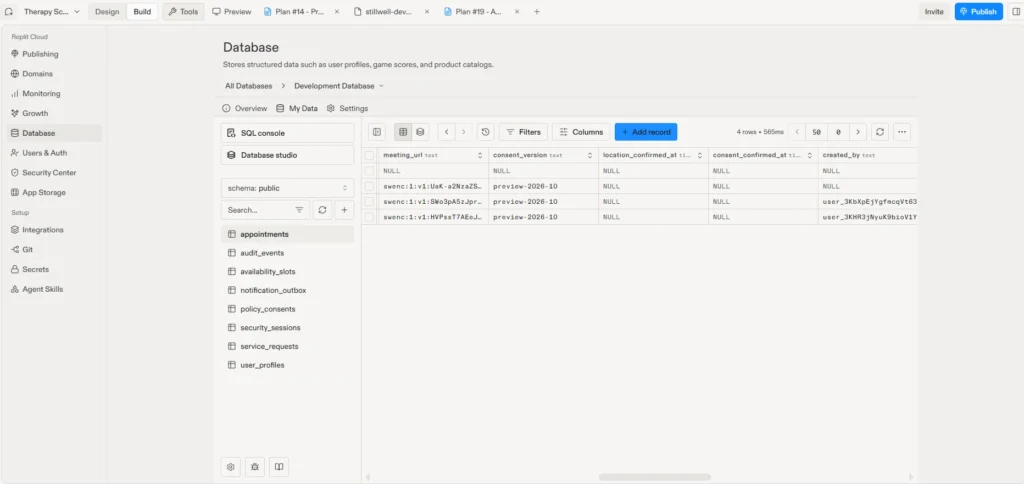Select Database in the sidebar
This screenshot has height=484, width=1024.
tap(52, 133)
